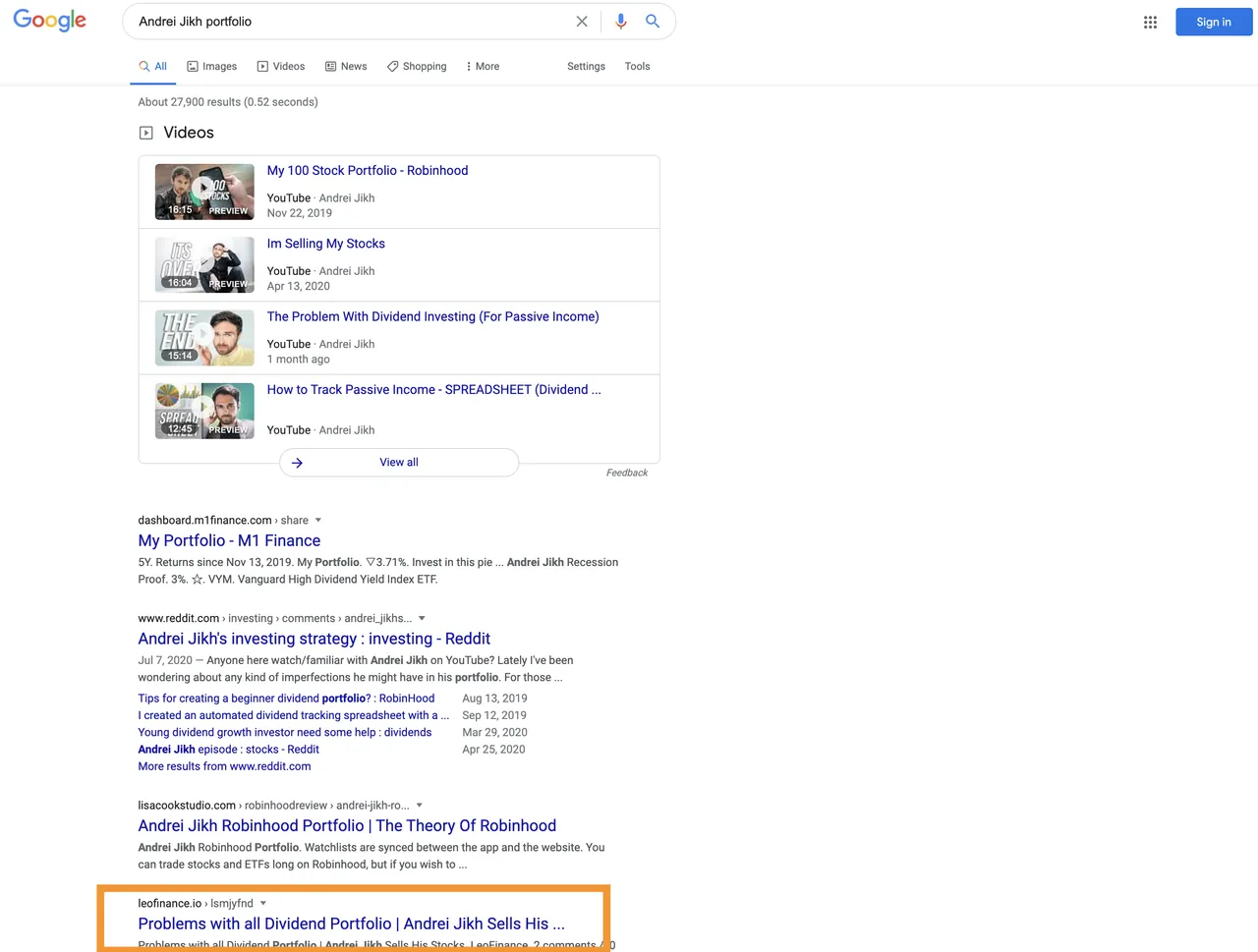Screen dimensions: 1258x952
Task: Open automated dividend tracking spreadsheet Reddit link
Action: click(x=293, y=715)
